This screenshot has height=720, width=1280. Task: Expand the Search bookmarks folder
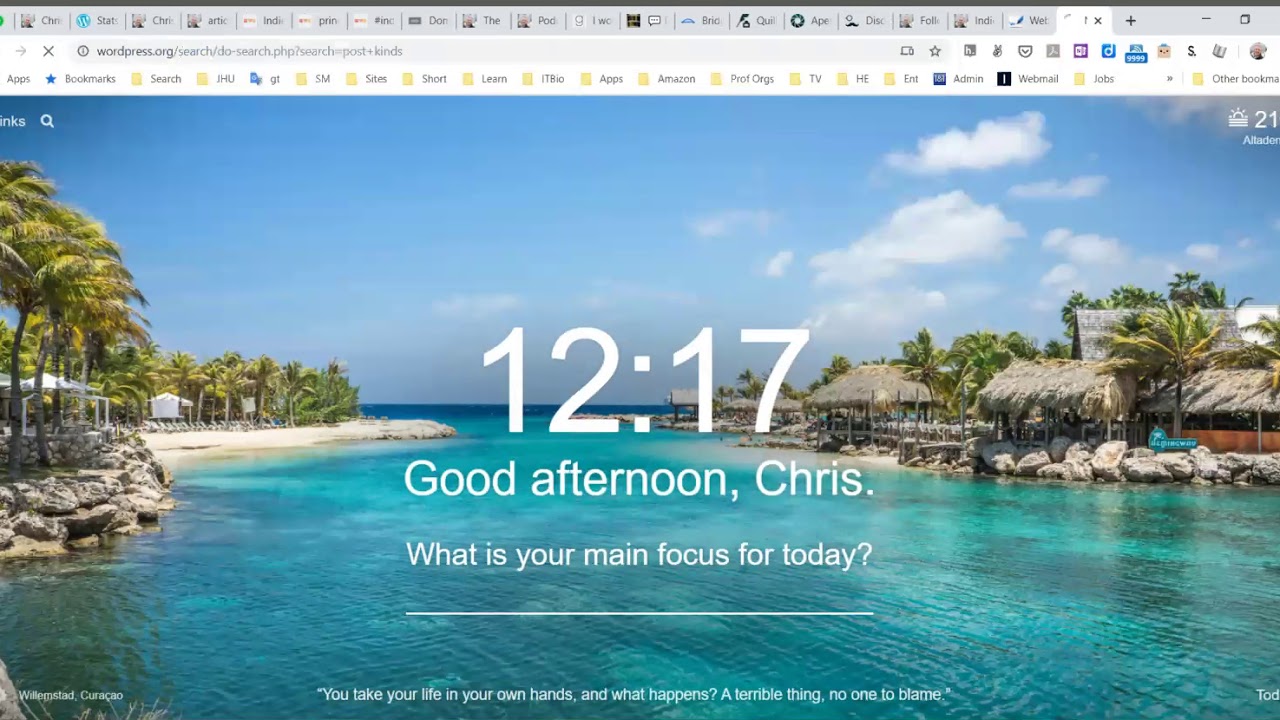point(156,79)
